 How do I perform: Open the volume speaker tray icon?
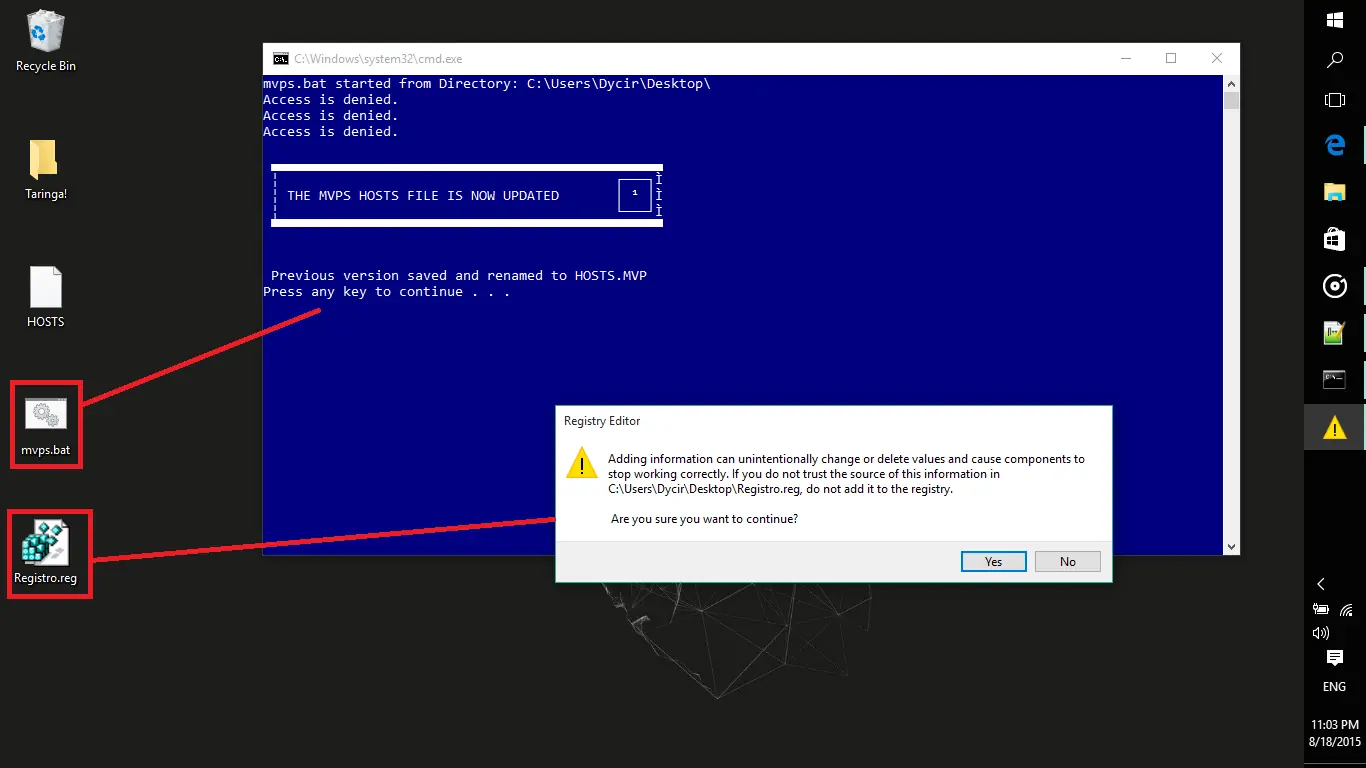1321,633
